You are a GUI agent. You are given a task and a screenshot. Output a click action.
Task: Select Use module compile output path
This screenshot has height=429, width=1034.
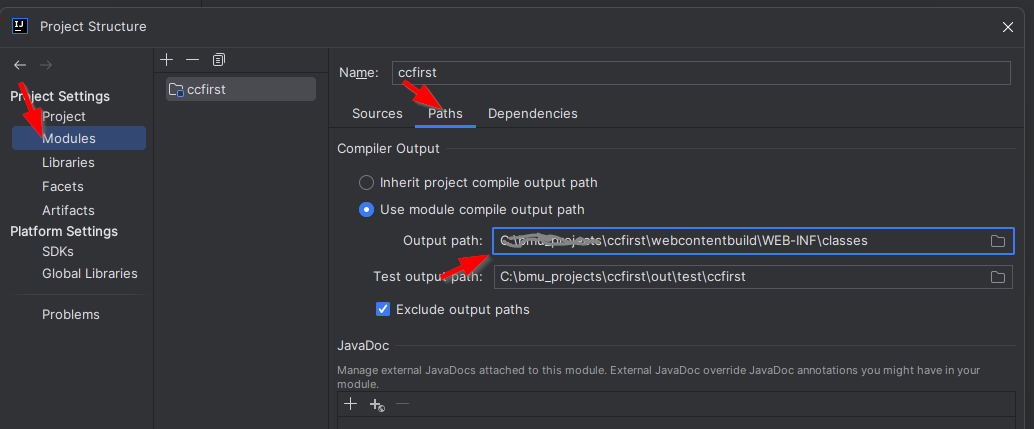pos(367,210)
